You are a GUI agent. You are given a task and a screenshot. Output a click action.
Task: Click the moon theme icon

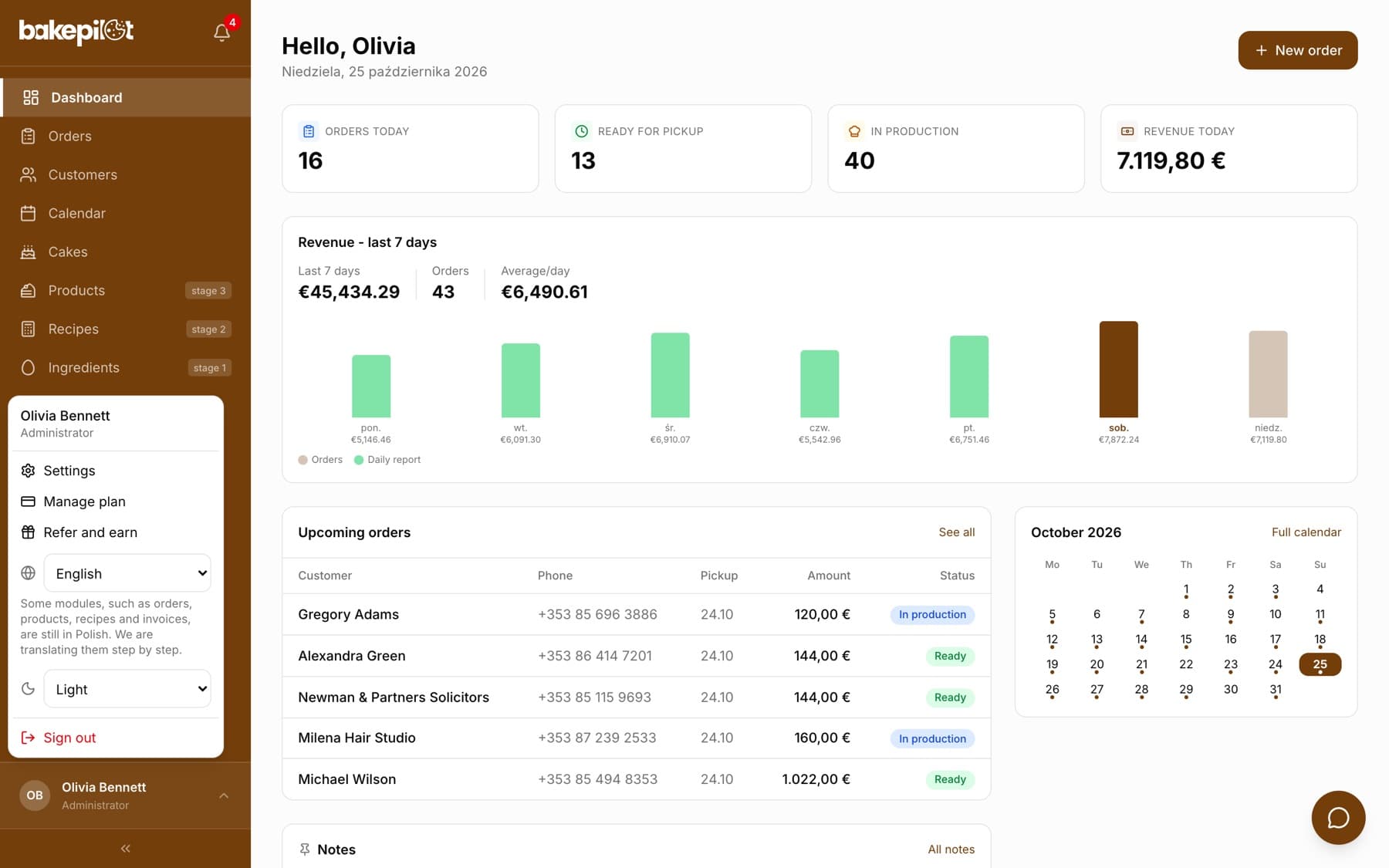pyautogui.click(x=28, y=688)
